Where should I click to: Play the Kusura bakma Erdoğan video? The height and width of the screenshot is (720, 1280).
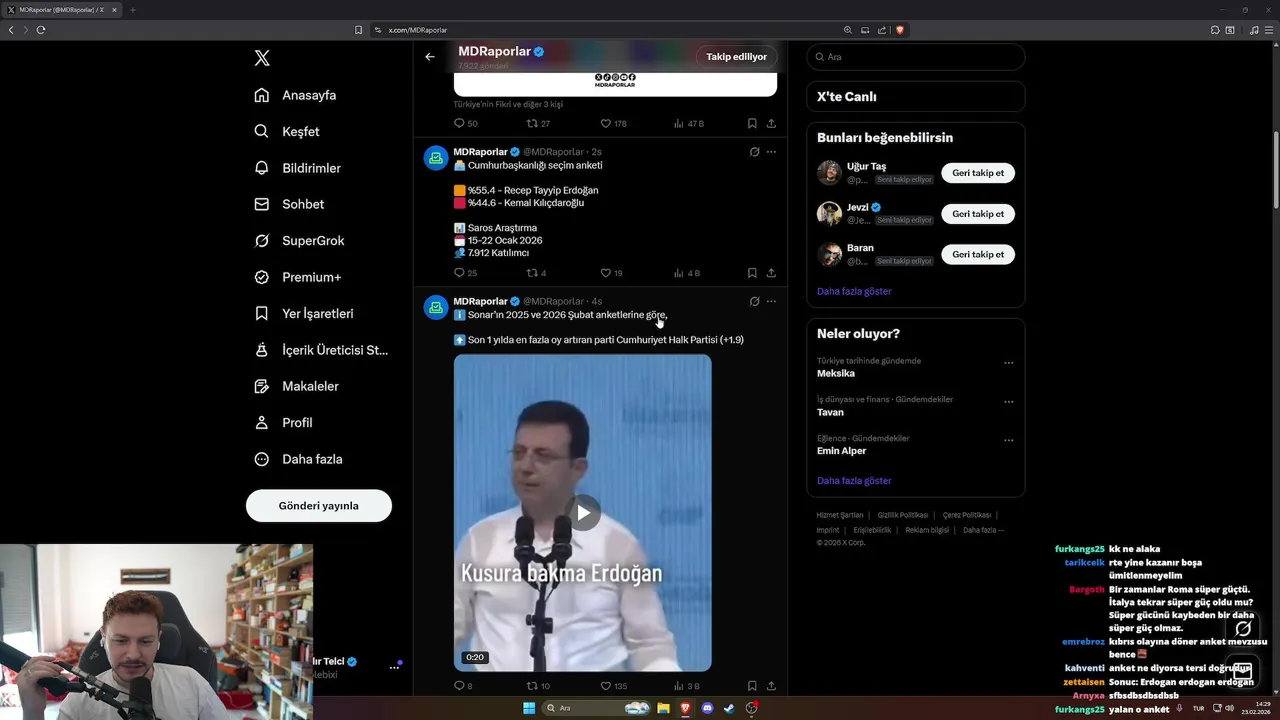pyautogui.click(x=584, y=512)
